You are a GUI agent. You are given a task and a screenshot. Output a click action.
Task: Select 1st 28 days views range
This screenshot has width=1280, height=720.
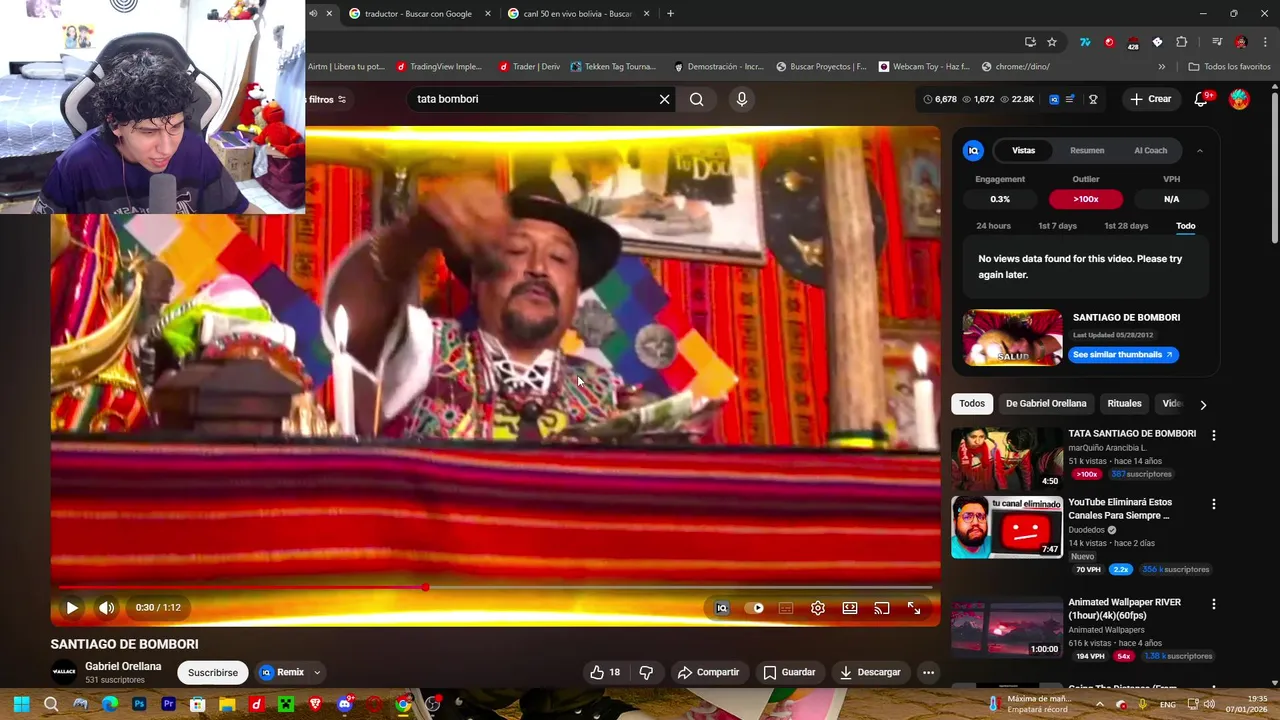1126,226
